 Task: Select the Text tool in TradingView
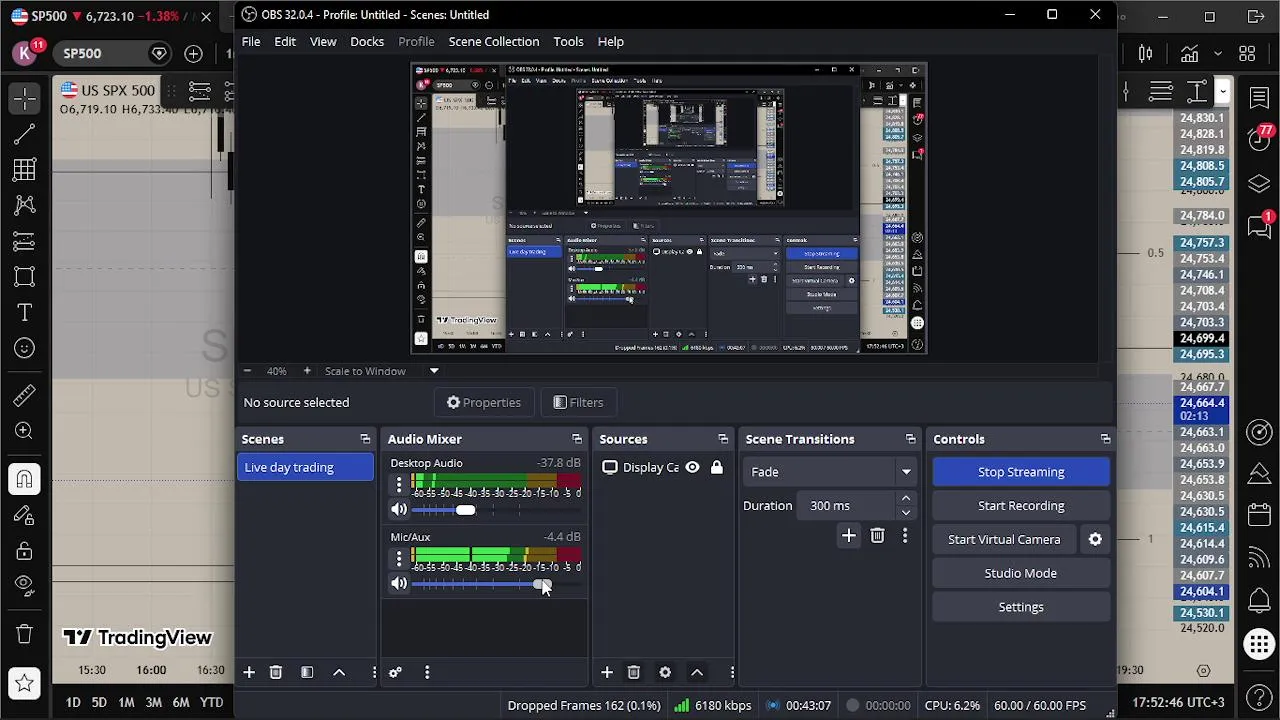pyautogui.click(x=25, y=313)
